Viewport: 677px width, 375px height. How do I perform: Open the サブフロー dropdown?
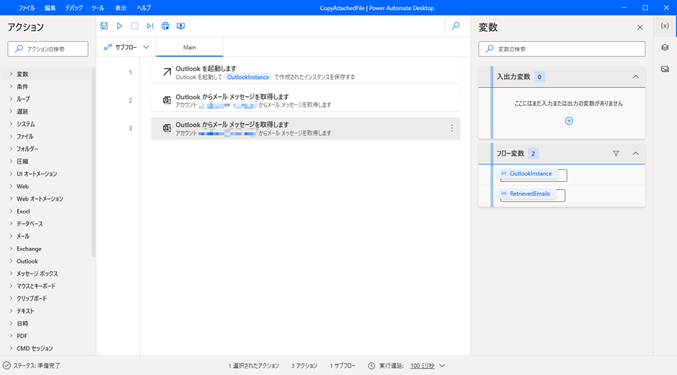(127, 47)
